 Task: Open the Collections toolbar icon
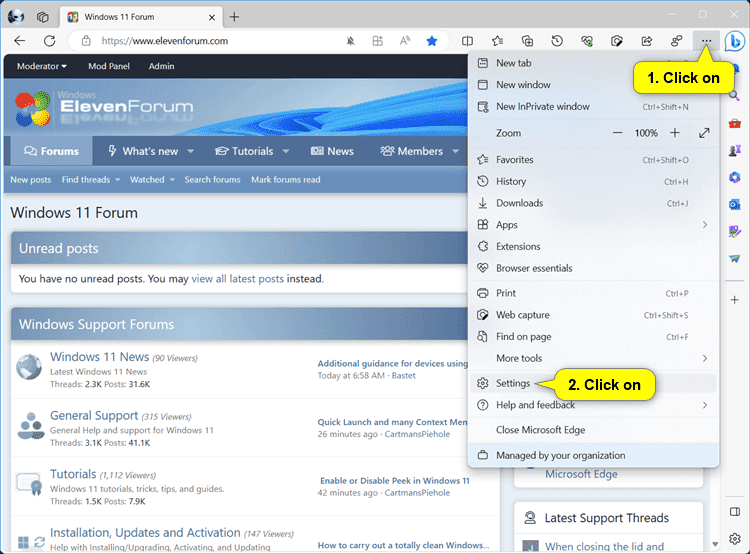click(527, 41)
